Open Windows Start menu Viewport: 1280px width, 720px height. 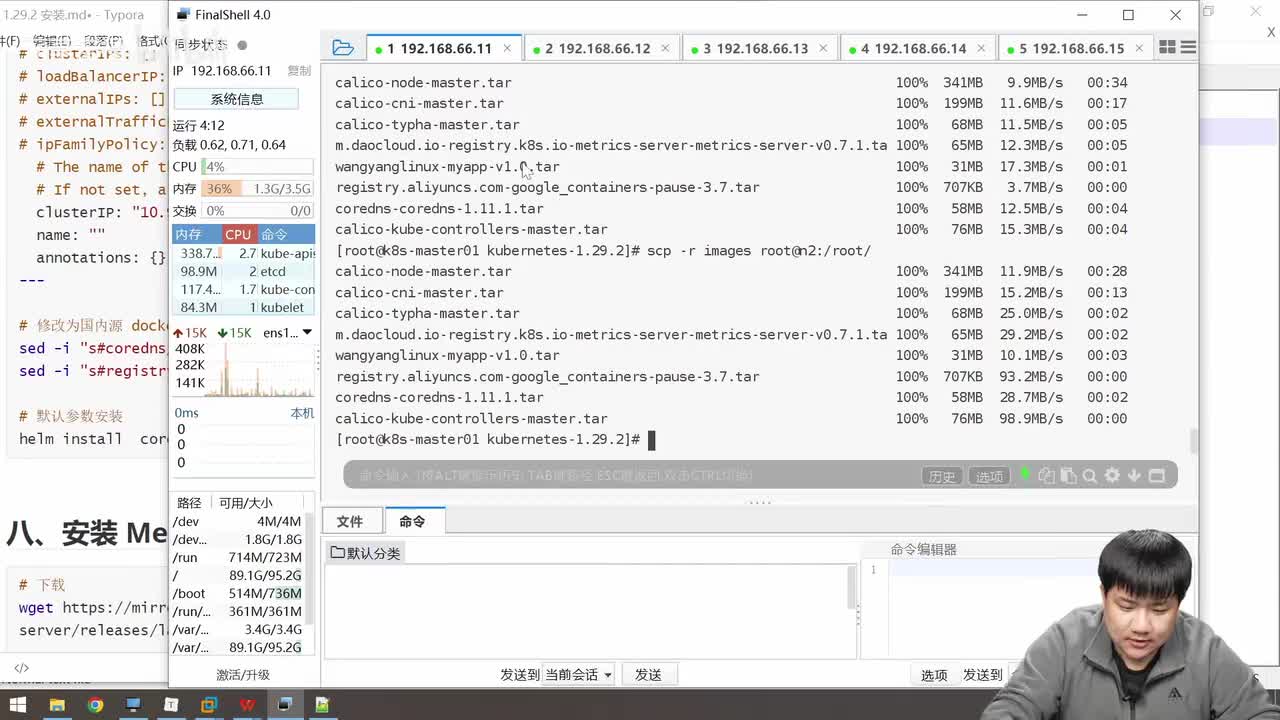pos(18,705)
